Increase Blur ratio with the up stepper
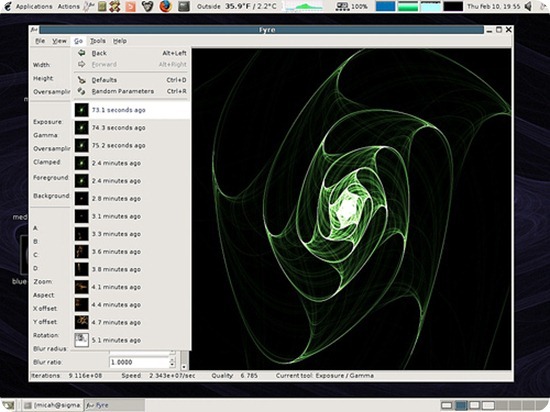 [x=172, y=359]
